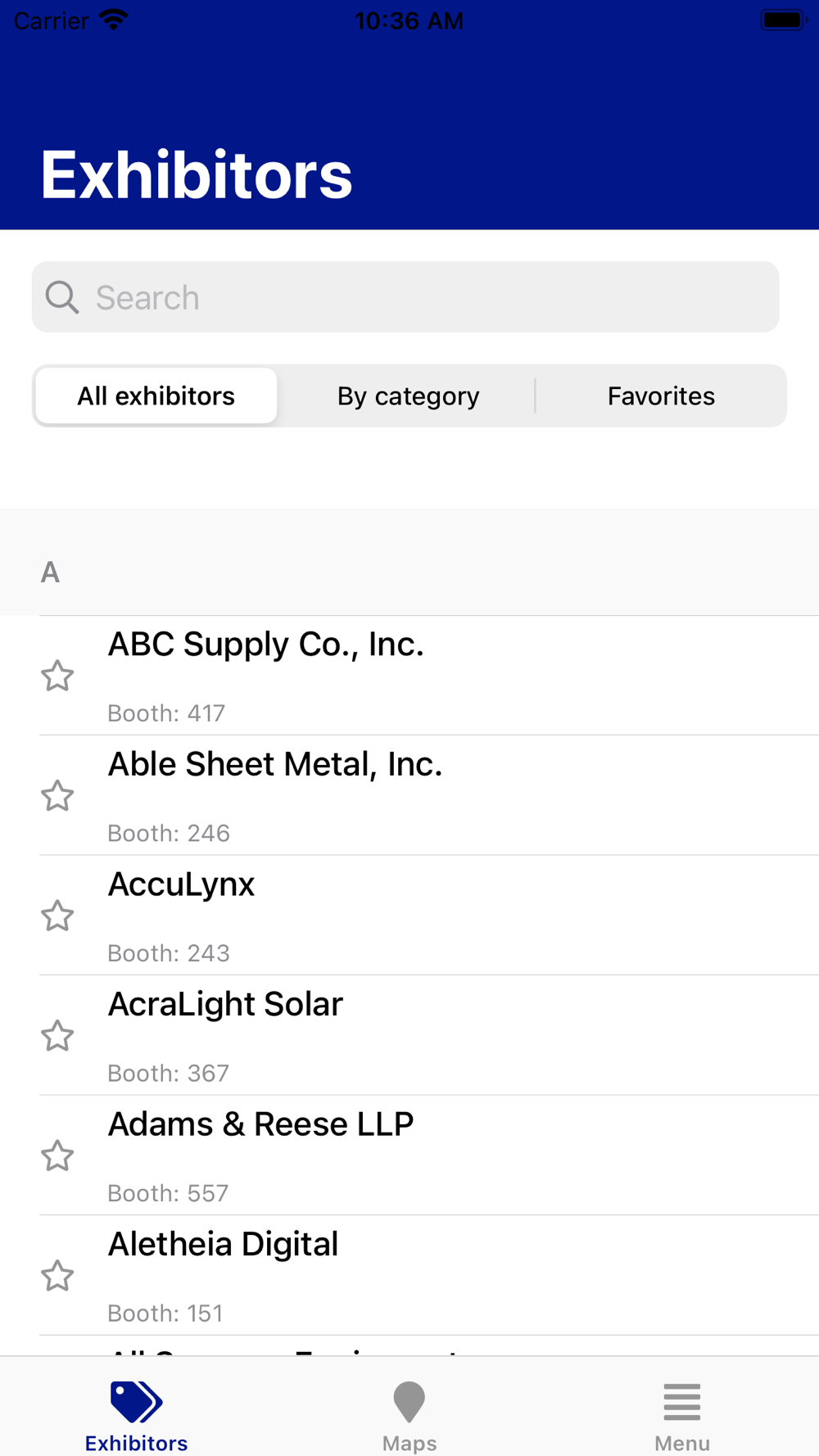Open the Menu hamburger icon
819x1456 pixels.
tap(681, 1402)
